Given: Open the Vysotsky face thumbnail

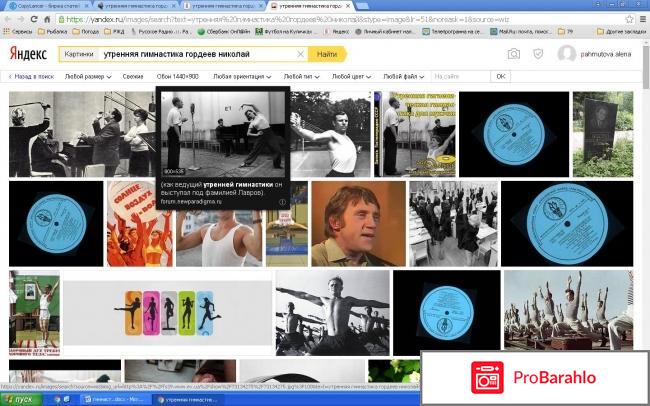Looking at the screenshot, I should 357,223.
